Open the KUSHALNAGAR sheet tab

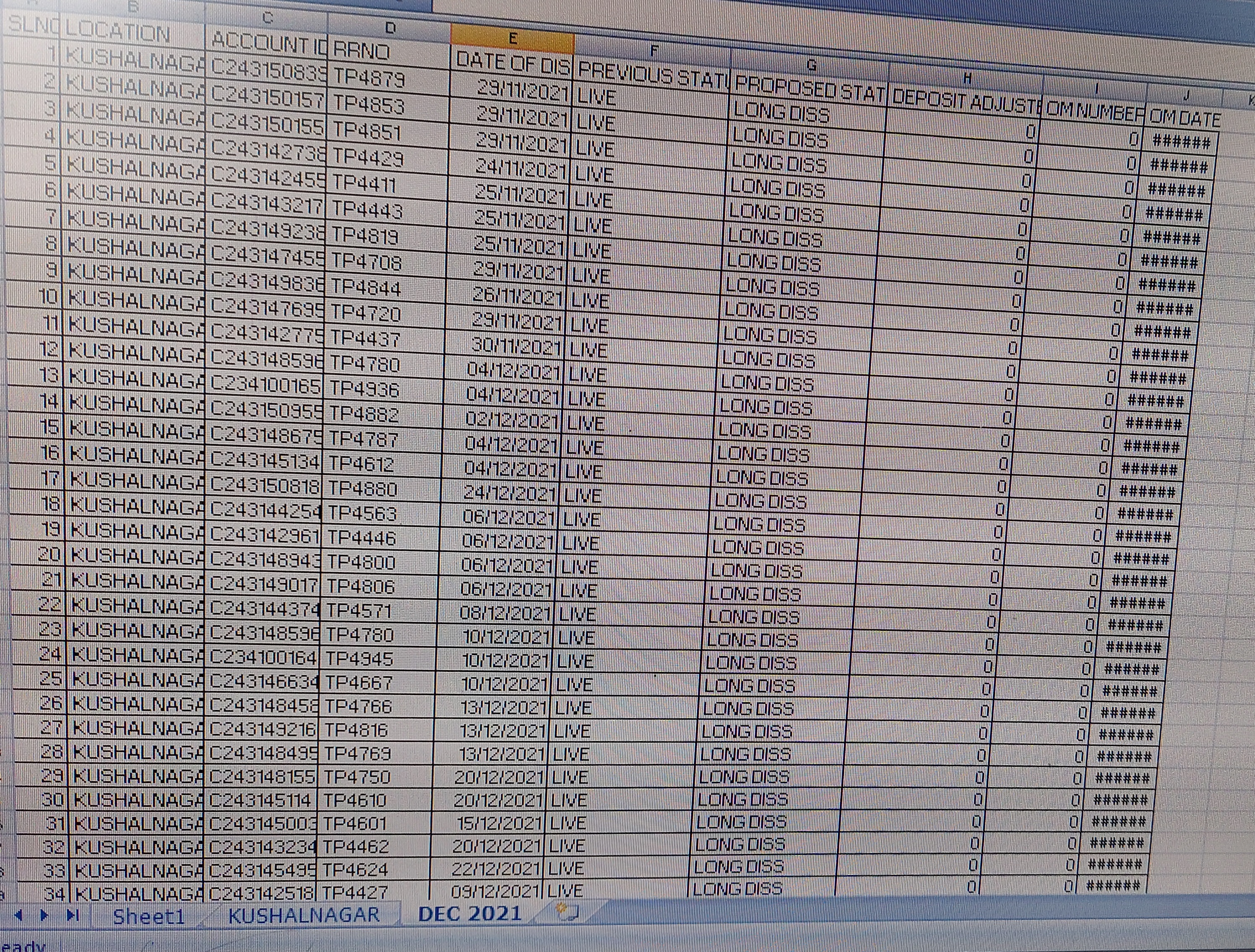(304, 915)
